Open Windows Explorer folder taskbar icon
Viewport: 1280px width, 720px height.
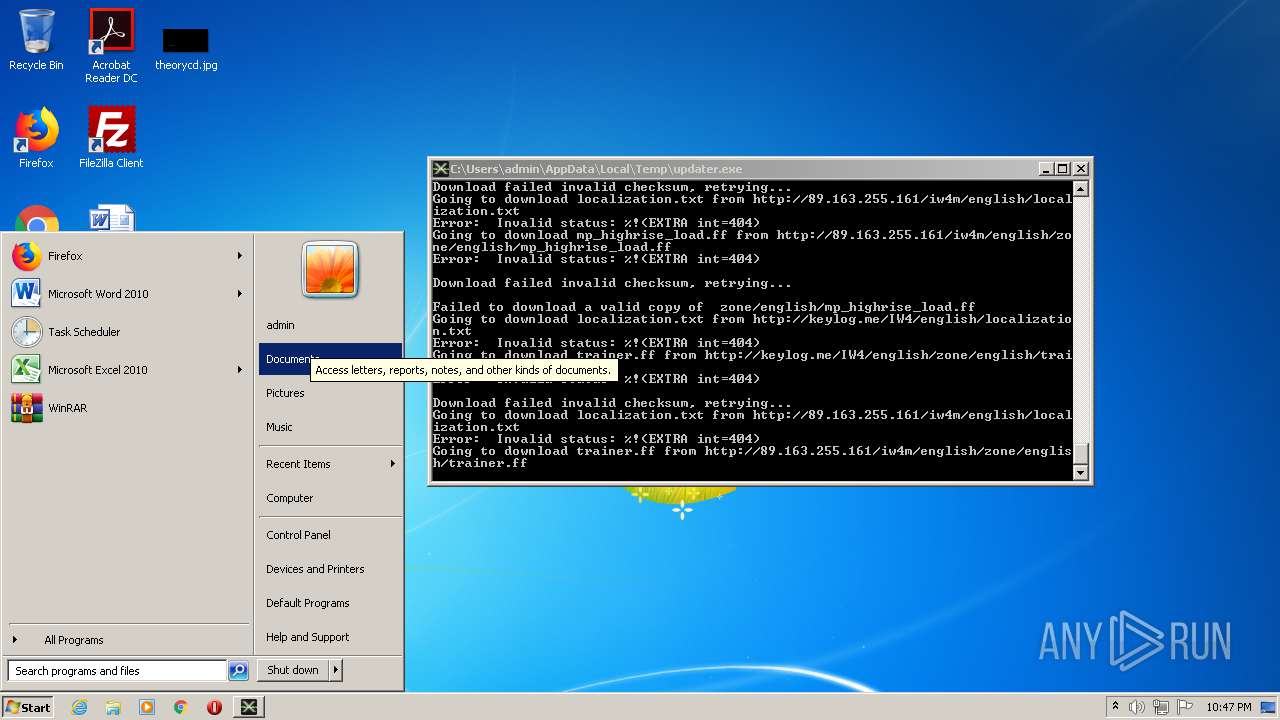pos(113,707)
